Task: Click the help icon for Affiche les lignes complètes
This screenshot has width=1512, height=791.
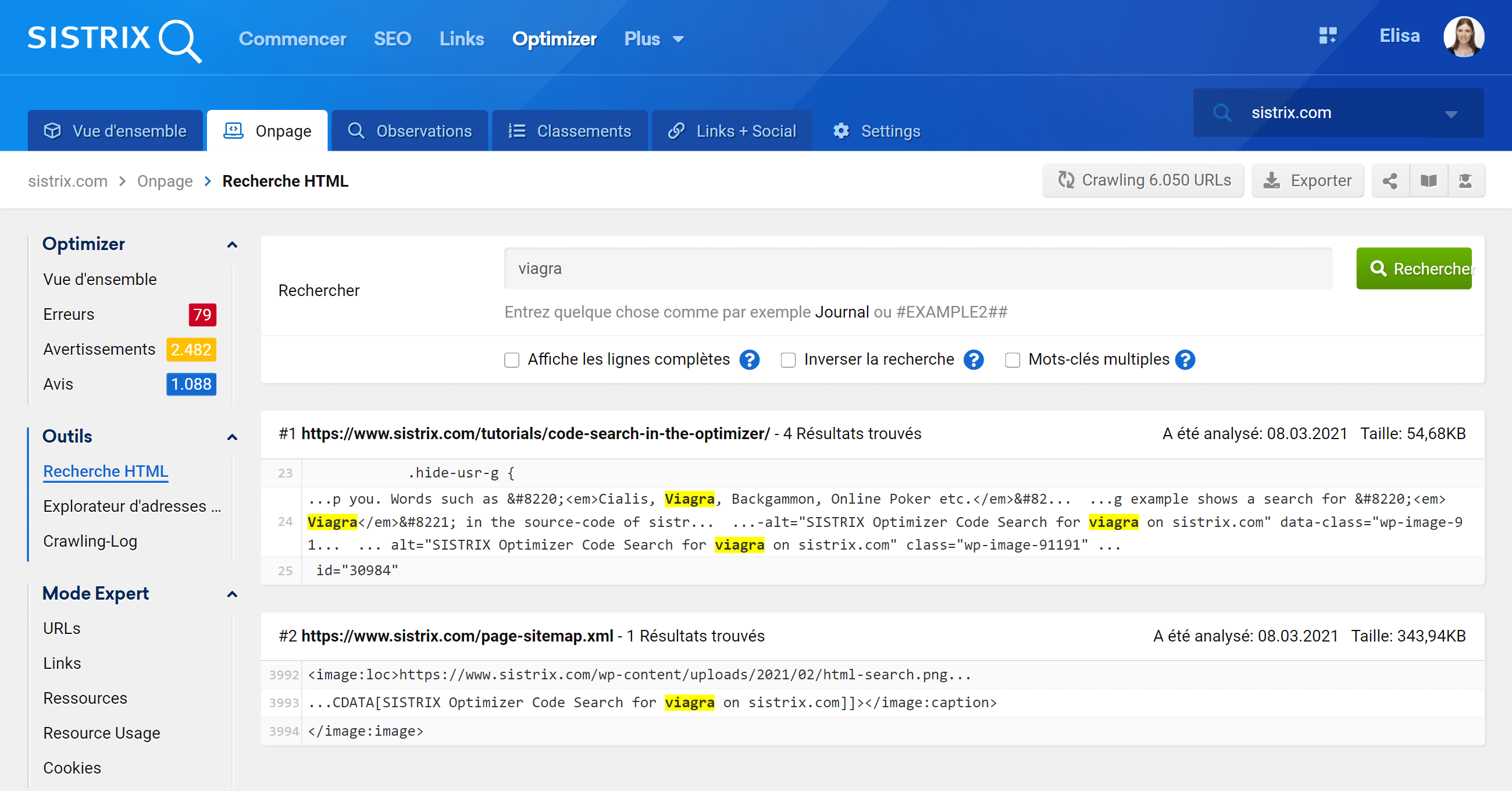Action: 749,359
